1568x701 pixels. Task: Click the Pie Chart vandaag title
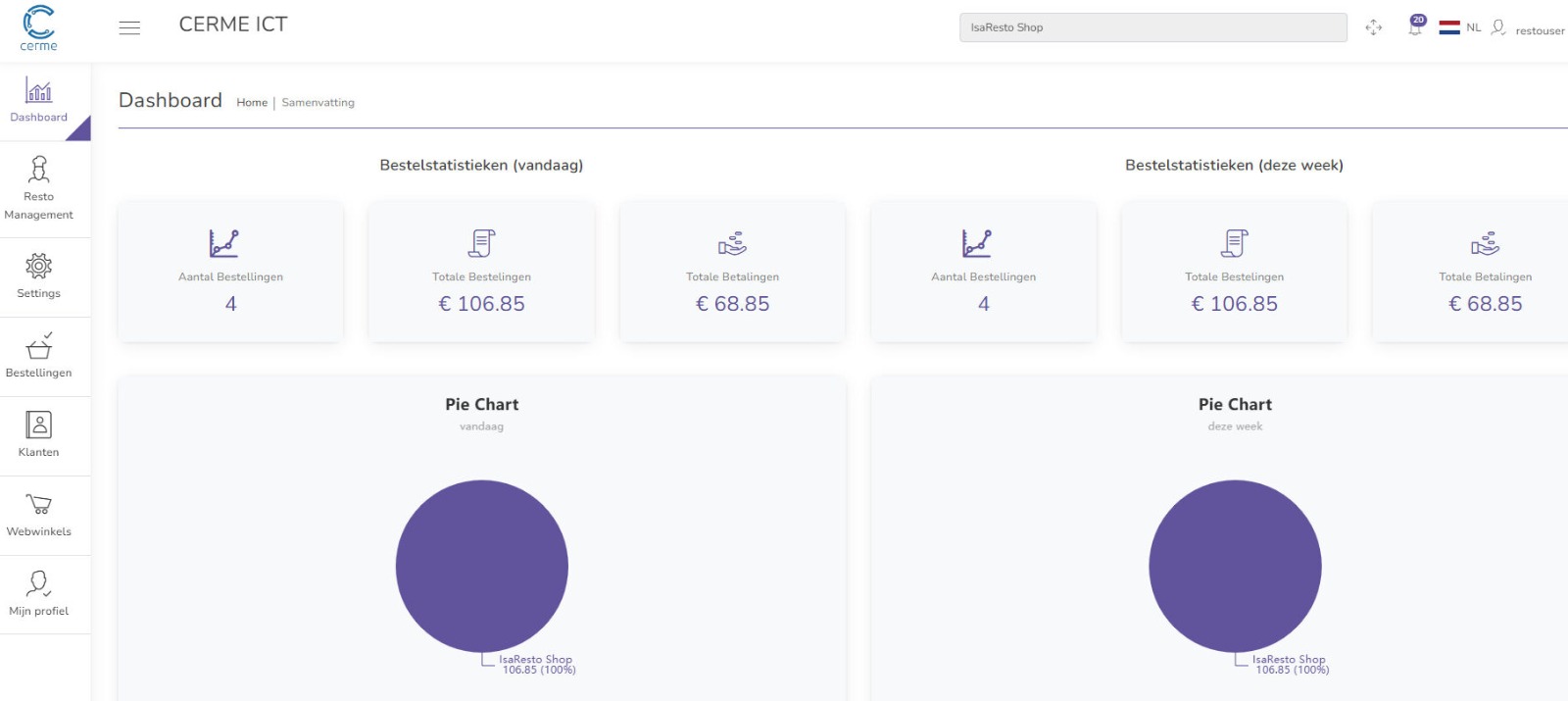pos(481,404)
